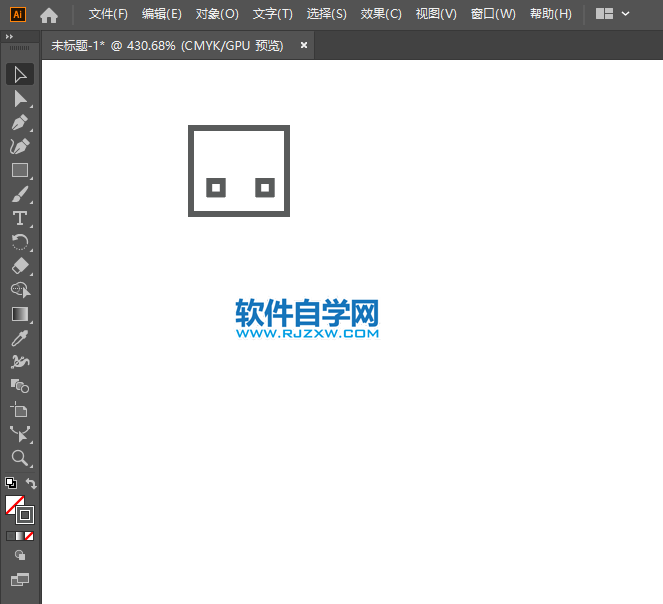Open the 文件(F) menu
Screen dimensions: 663x604
click(x=108, y=14)
